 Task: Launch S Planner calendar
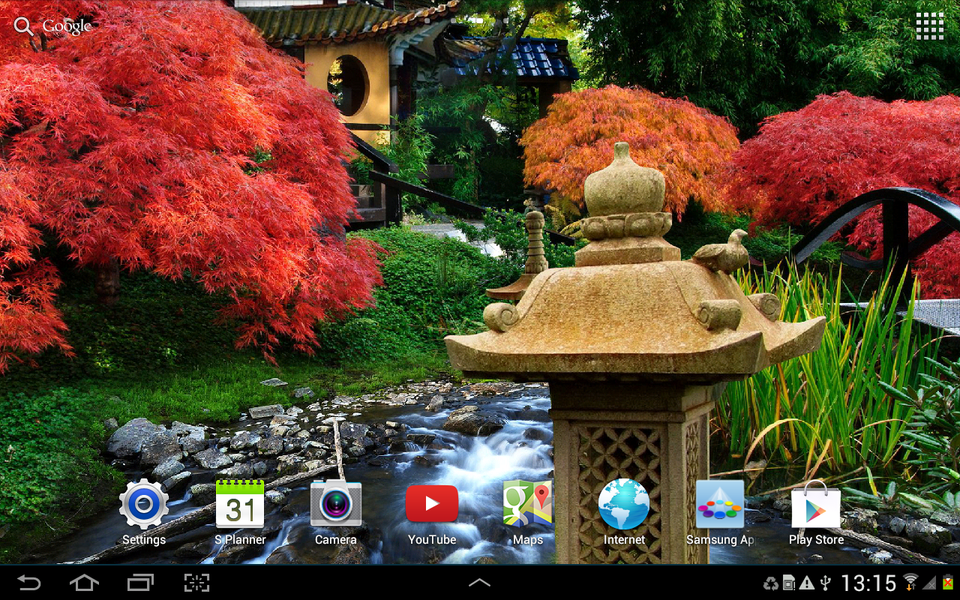(x=240, y=505)
